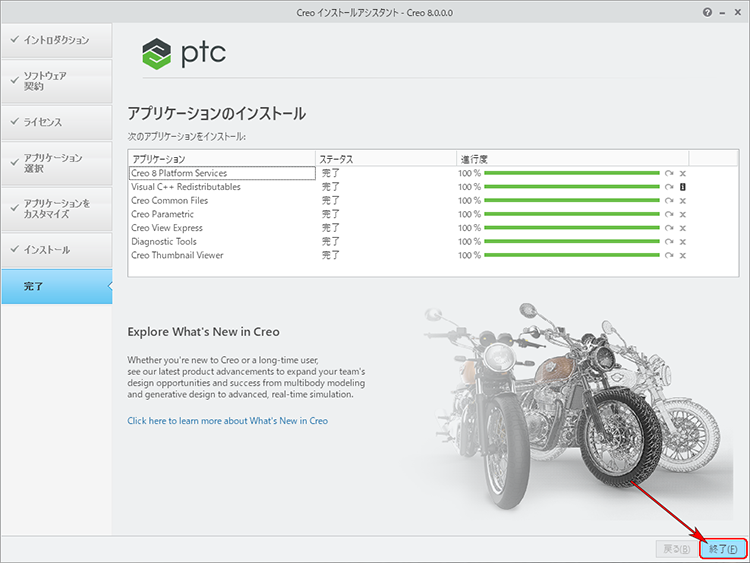Click the 100 % value for Creo View Express
750x563 pixels.
pos(469,228)
